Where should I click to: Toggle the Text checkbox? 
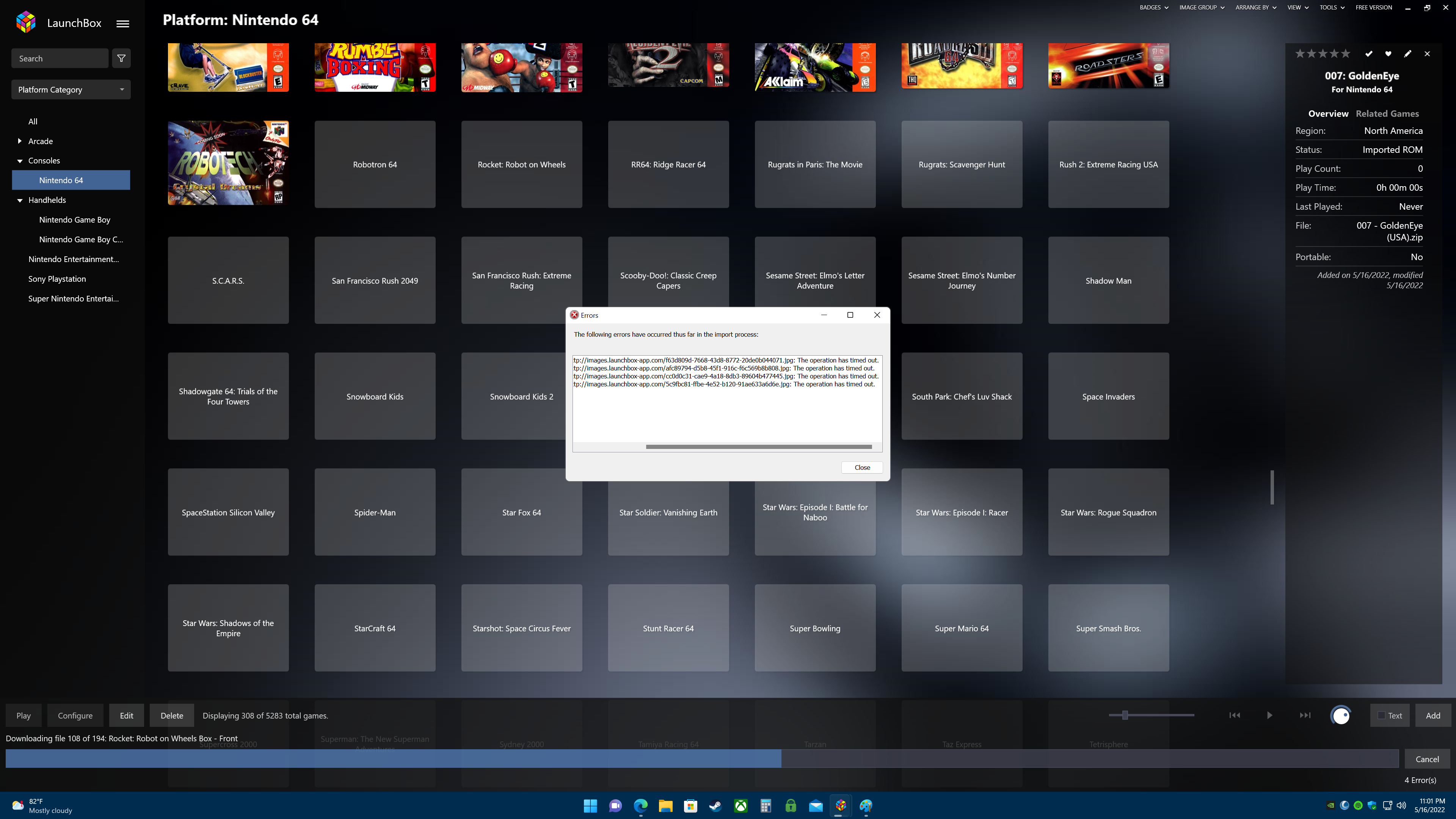[1381, 715]
